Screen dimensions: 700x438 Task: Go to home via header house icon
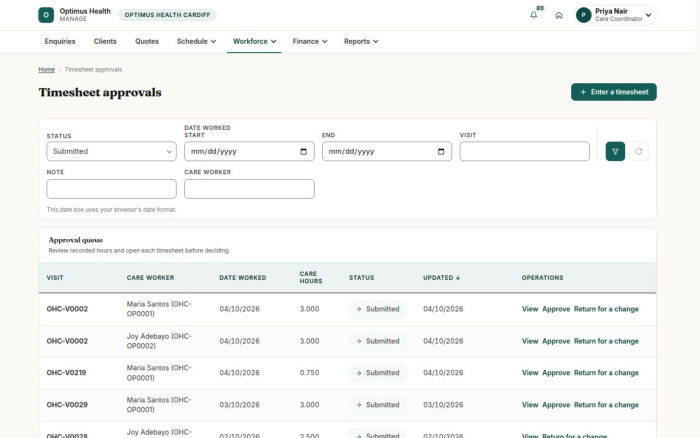click(559, 15)
